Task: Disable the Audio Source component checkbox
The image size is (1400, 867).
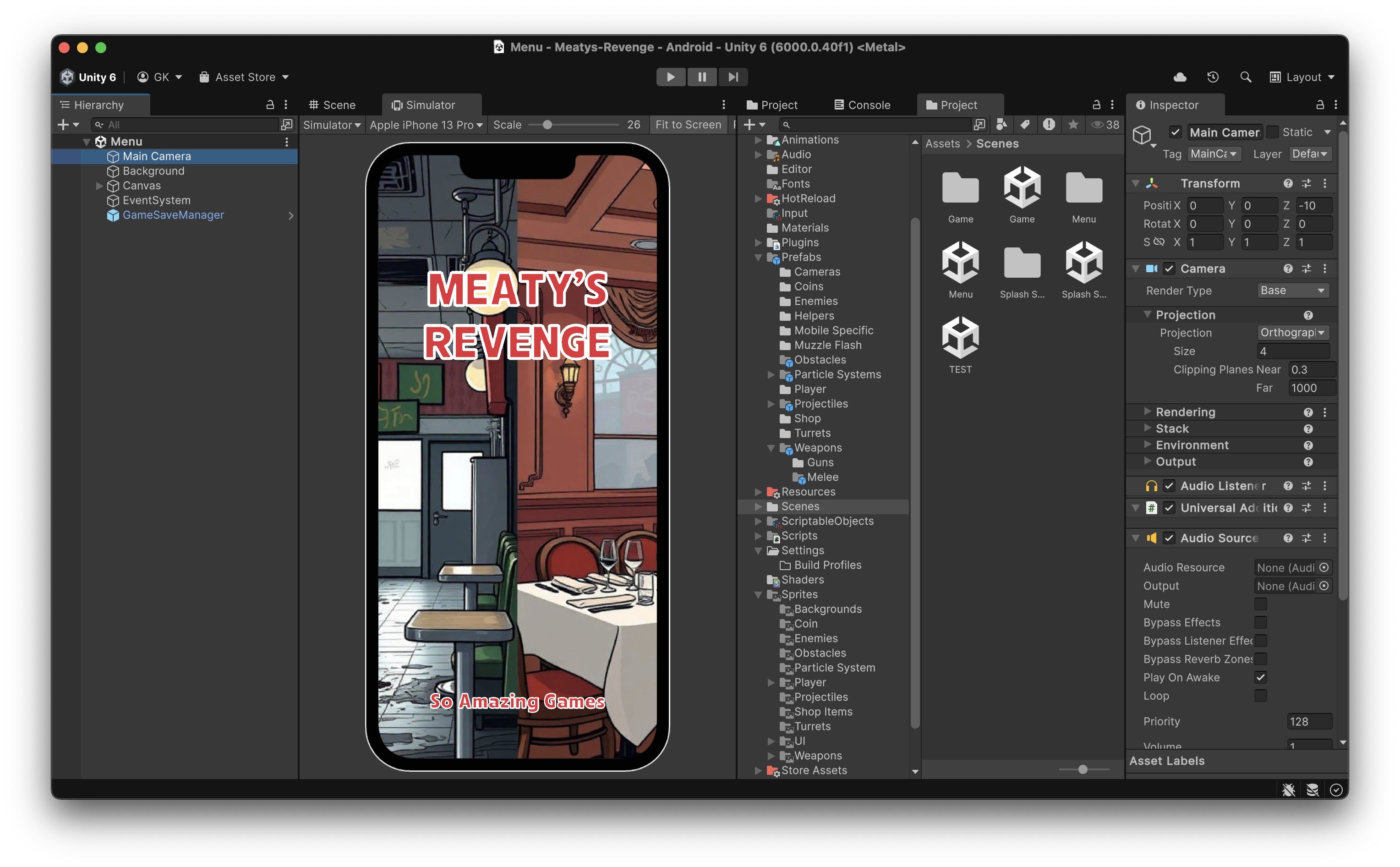Action: click(1169, 538)
